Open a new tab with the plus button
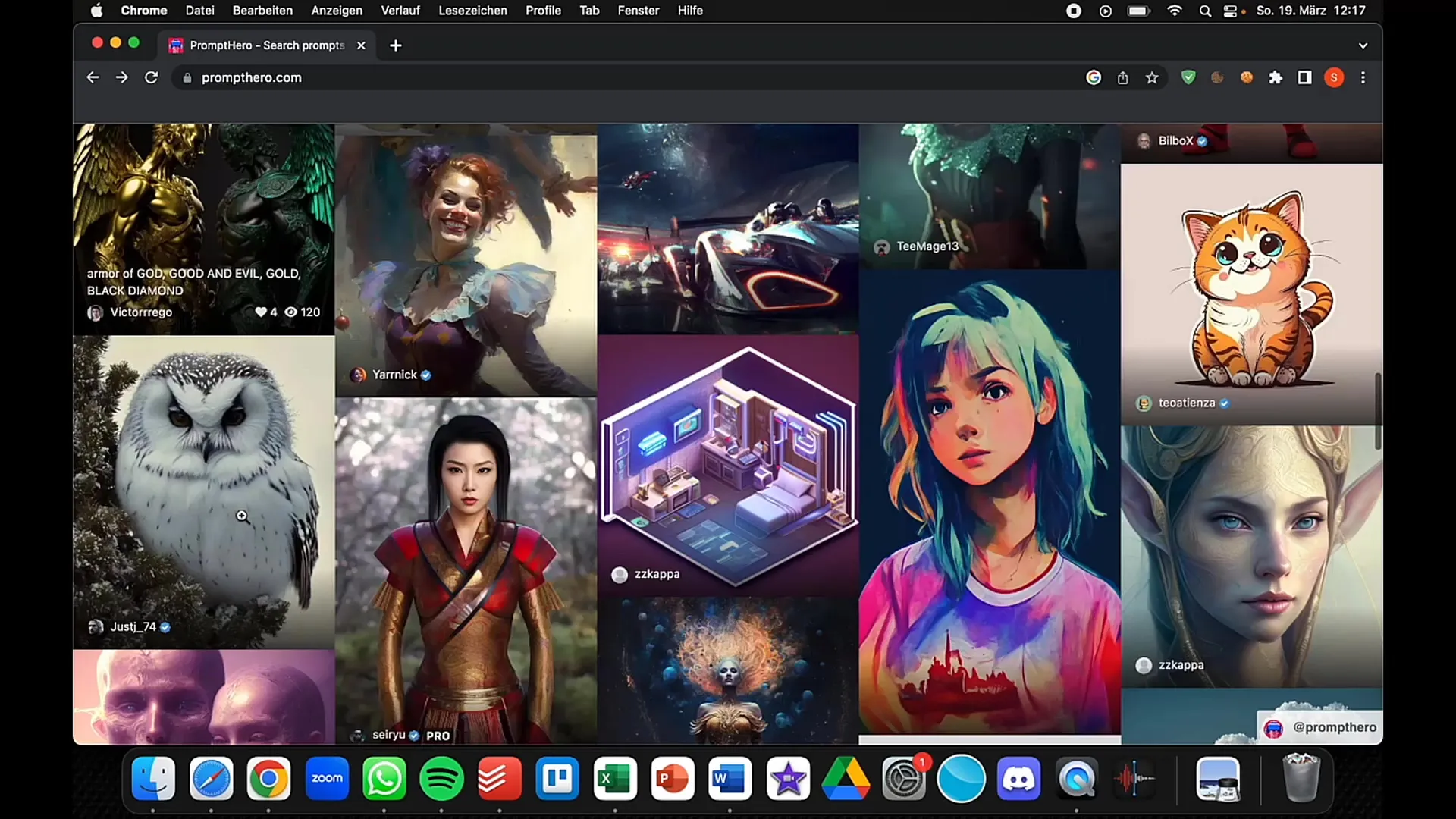The width and height of the screenshot is (1456, 819). [396, 45]
